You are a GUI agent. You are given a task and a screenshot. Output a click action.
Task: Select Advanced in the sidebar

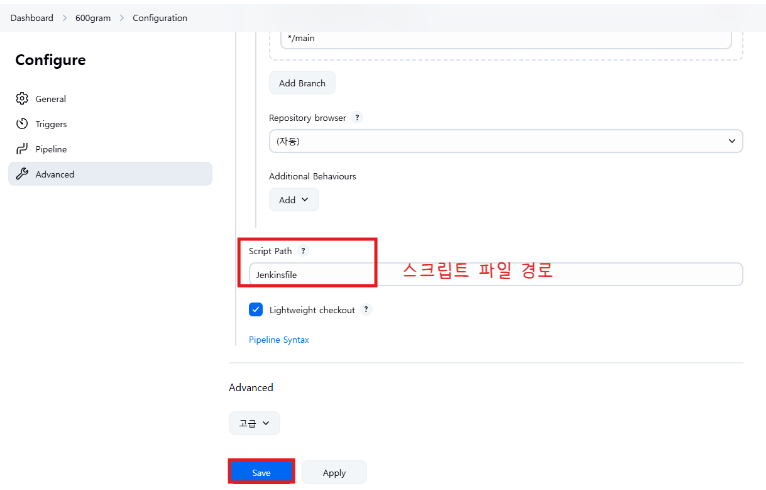pyautogui.click(x=110, y=174)
